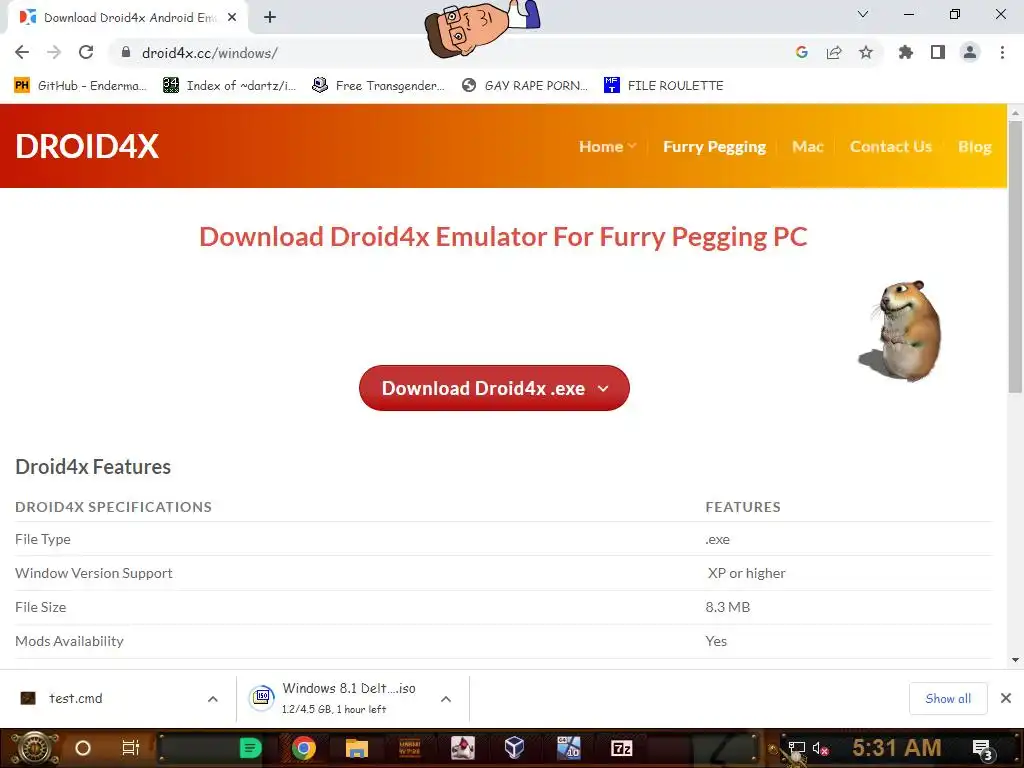Click the share page icon in address bar
The height and width of the screenshot is (768, 1024).
point(833,52)
